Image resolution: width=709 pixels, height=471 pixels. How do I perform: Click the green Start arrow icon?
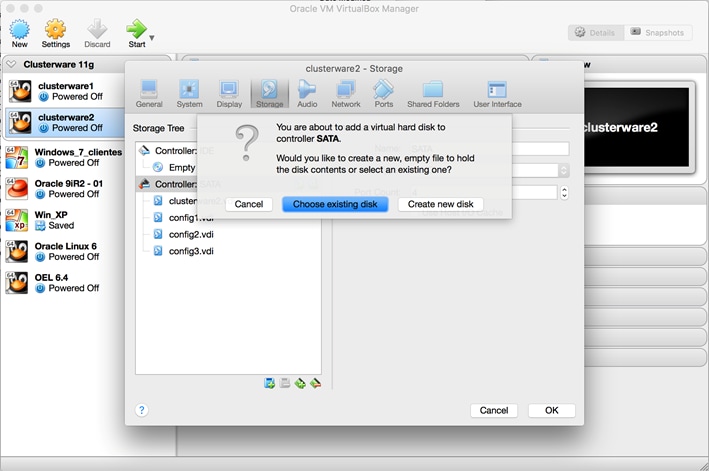tap(136, 29)
